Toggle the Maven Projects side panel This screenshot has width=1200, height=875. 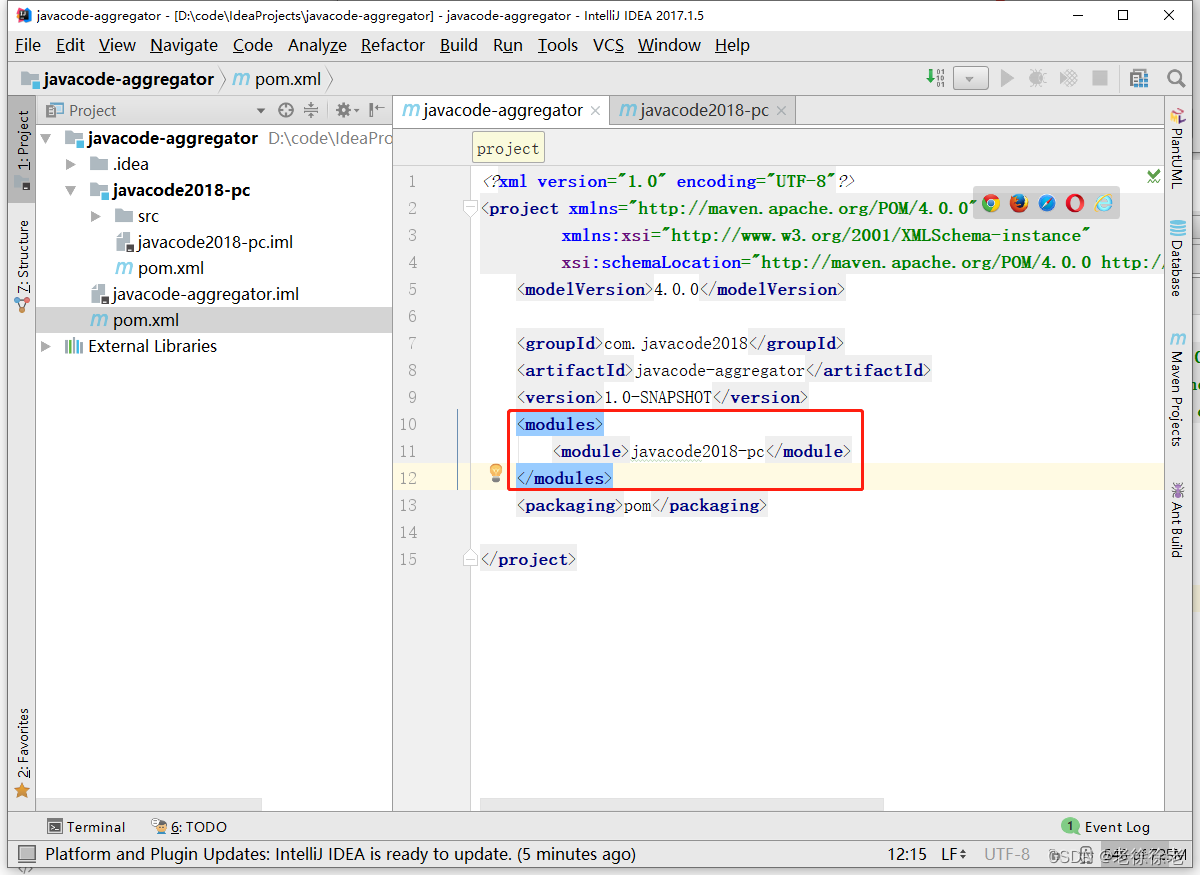point(1178,389)
